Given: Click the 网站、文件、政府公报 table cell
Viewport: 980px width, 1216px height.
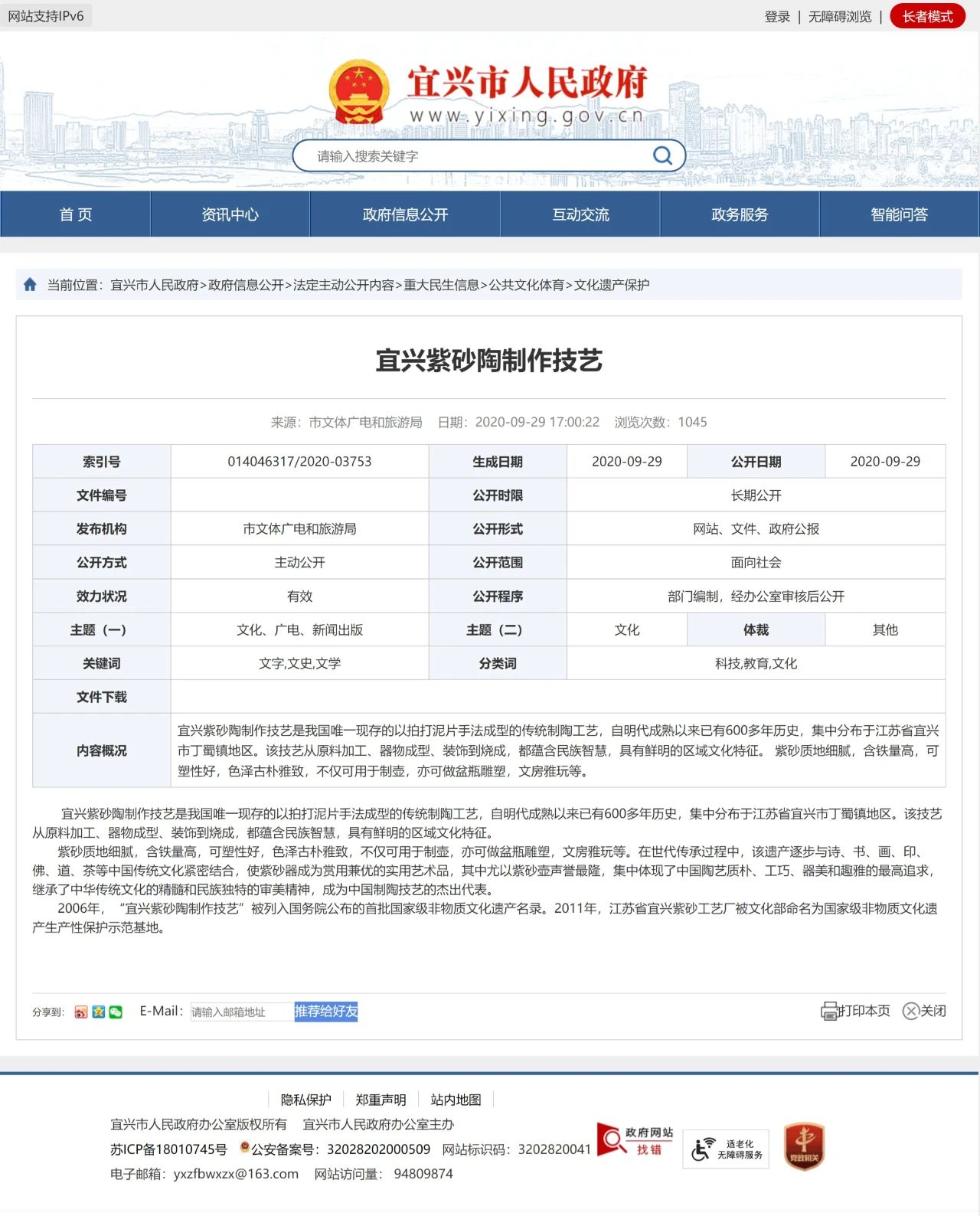Looking at the screenshot, I should [x=756, y=529].
